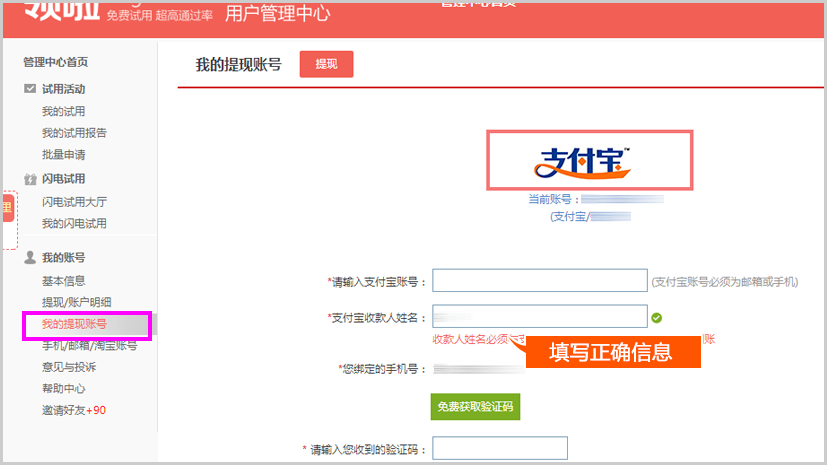Open 基本信息 page
The image size is (827, 465).
pos(63,281)
